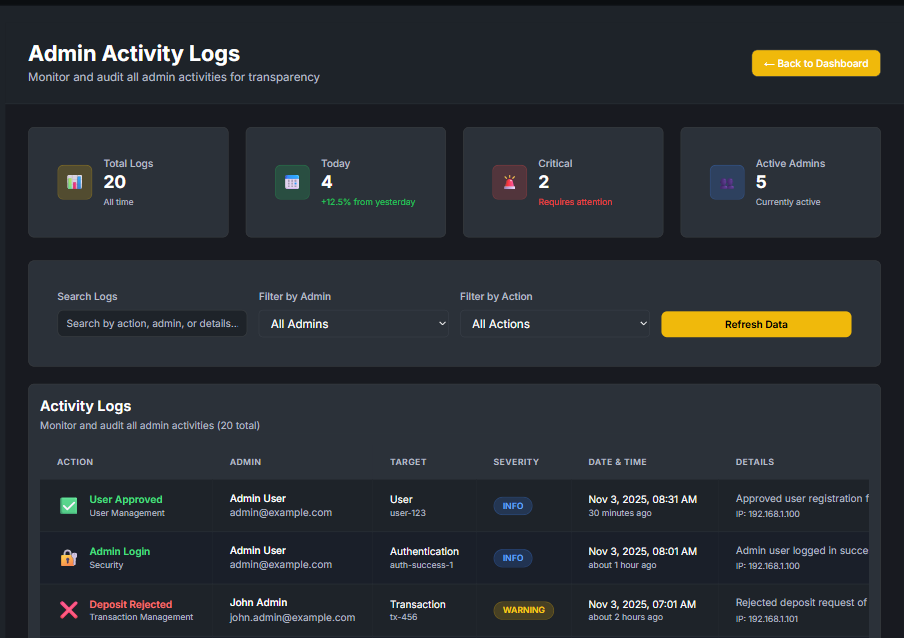Click the green calendar icon on Today card
The image size is (904, 638).
click(292, 182)
